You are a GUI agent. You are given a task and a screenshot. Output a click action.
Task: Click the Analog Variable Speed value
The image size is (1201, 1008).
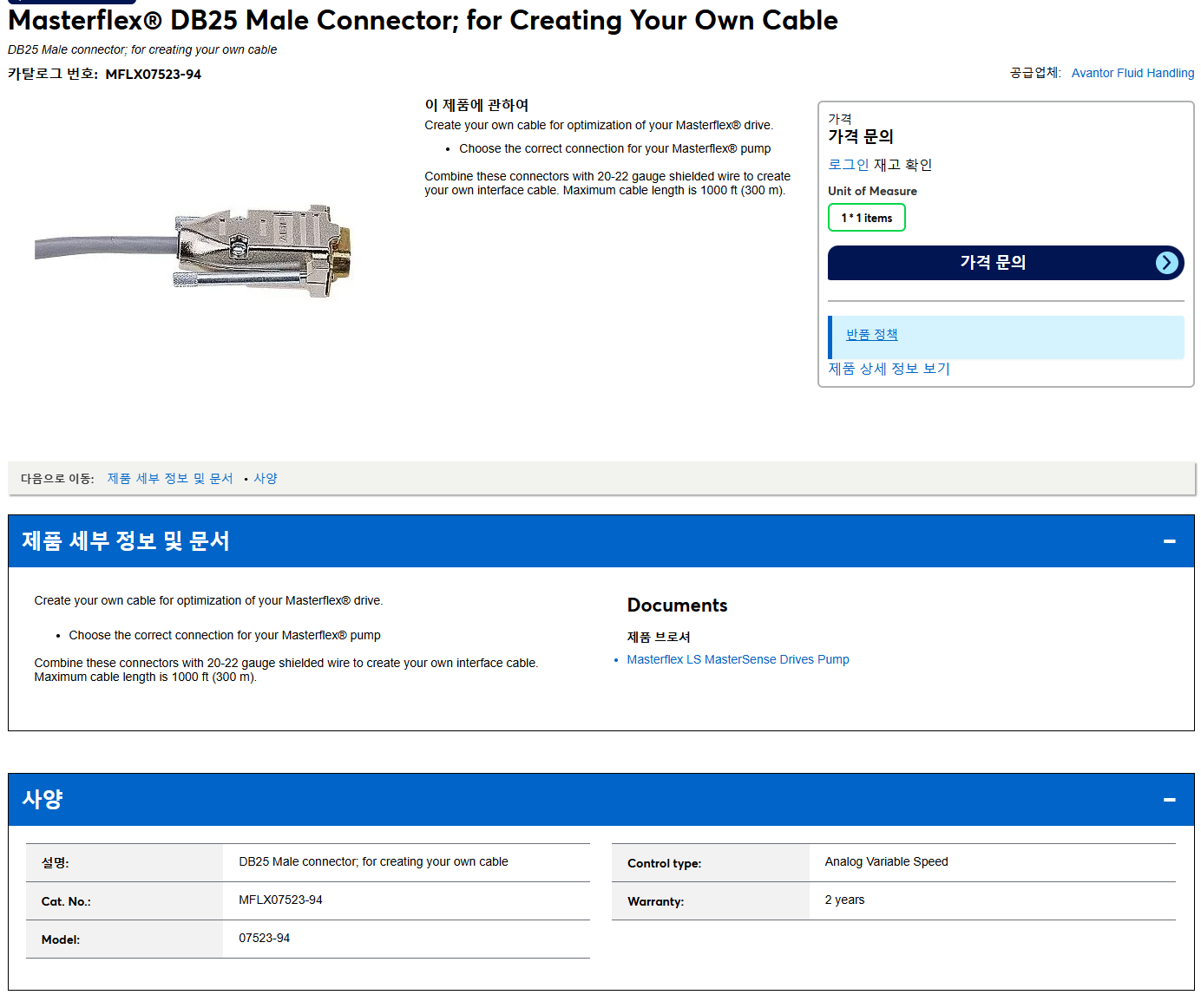[x=886, y=862]
